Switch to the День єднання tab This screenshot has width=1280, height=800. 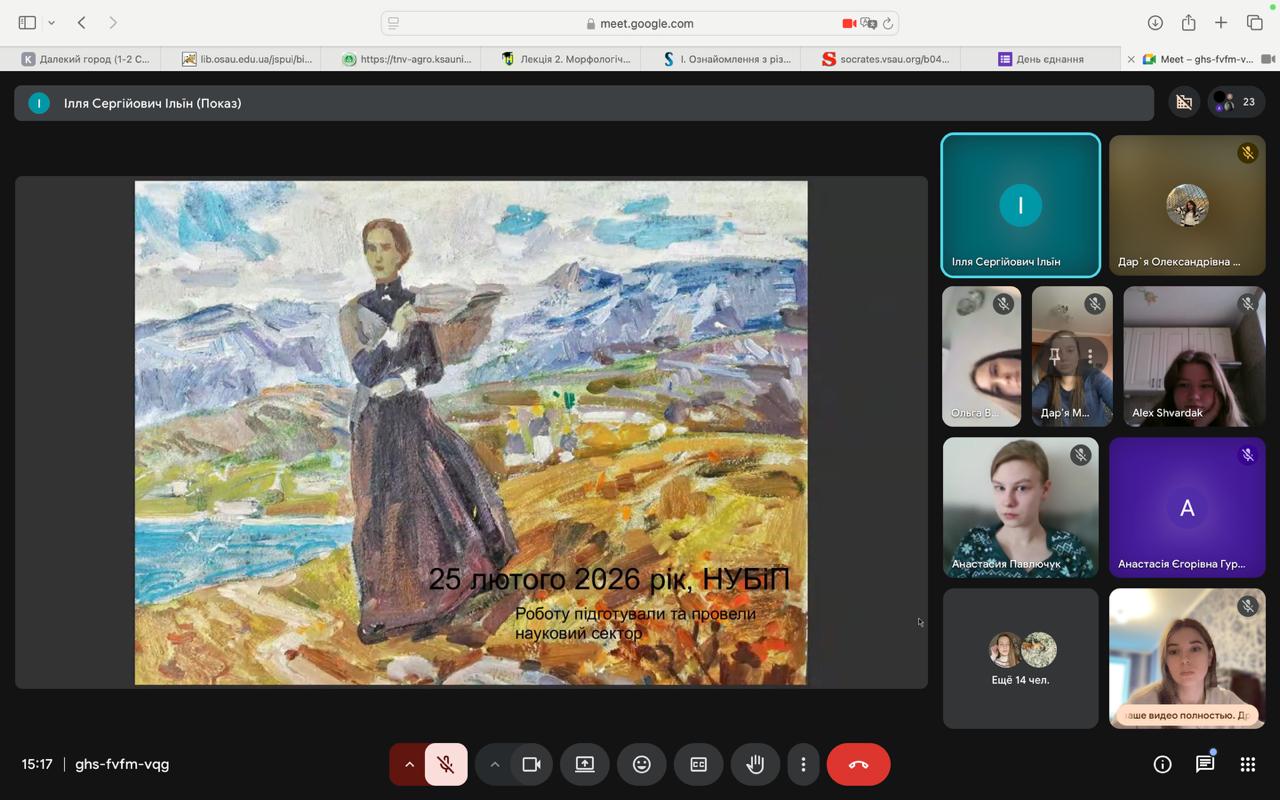tap(1040, 59)
